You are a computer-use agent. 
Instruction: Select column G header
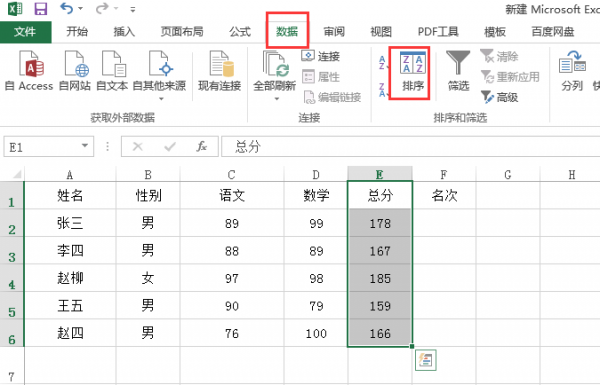508,175
